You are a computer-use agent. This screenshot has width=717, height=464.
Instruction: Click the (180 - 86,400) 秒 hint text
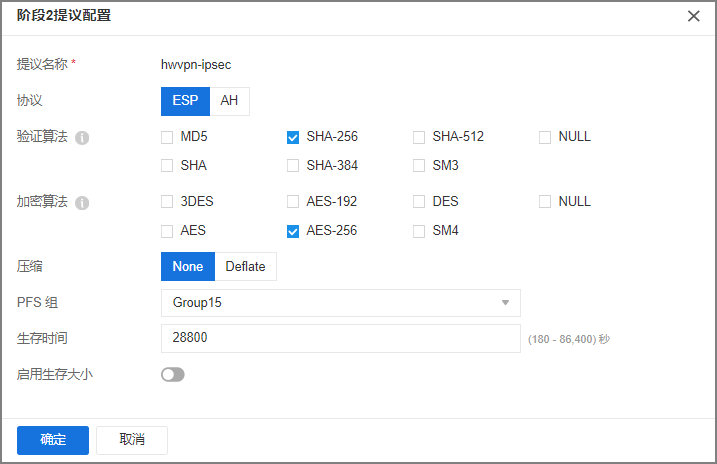pyautogui.click(x=569, y=339)
